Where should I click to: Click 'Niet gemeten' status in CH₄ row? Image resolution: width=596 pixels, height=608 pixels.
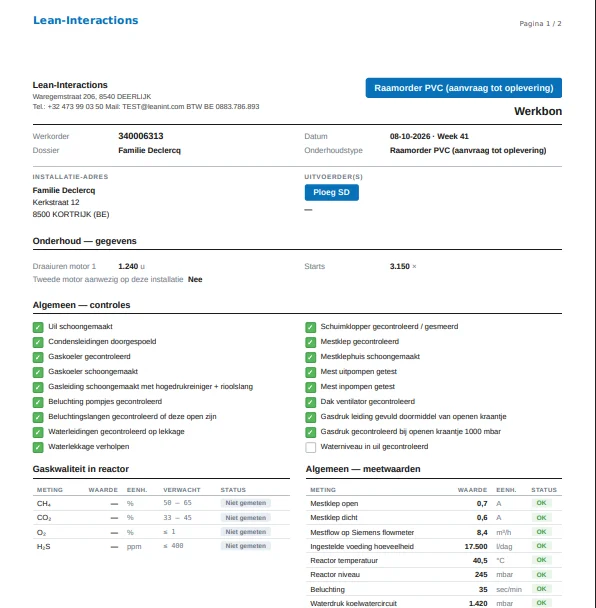(x=246, y=503)
